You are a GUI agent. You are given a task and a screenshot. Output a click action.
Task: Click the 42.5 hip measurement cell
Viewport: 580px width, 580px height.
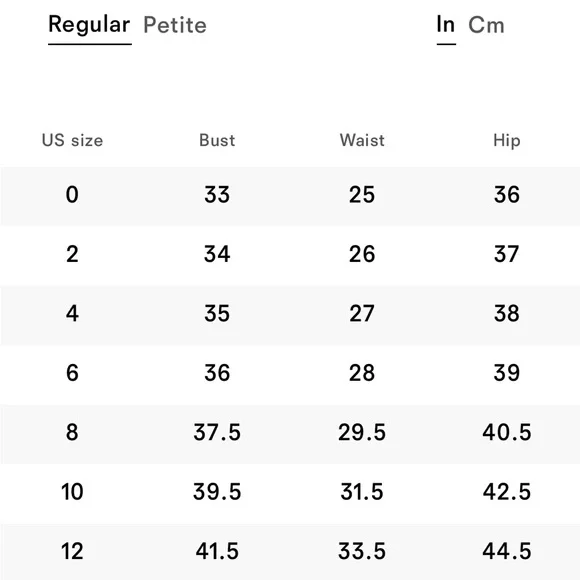[507, 492]
